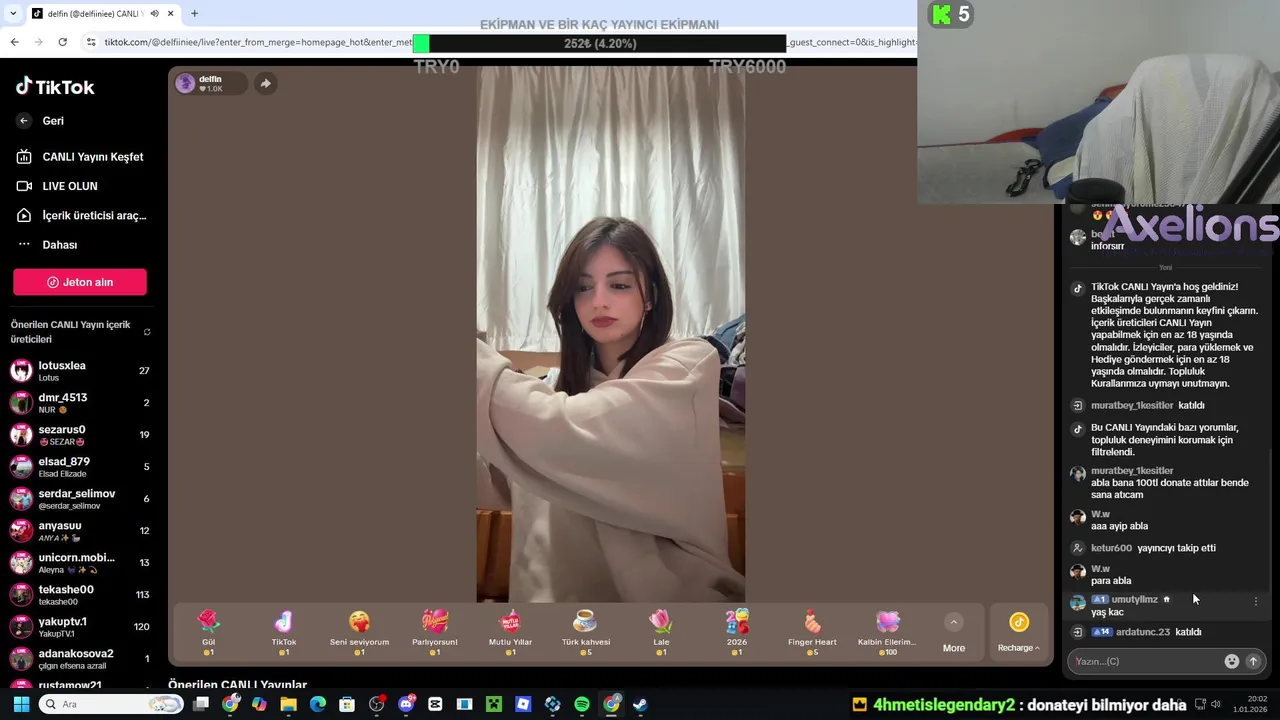
Task: Click the tiktok.com address bar URL
Action: [x=257, y=42]
